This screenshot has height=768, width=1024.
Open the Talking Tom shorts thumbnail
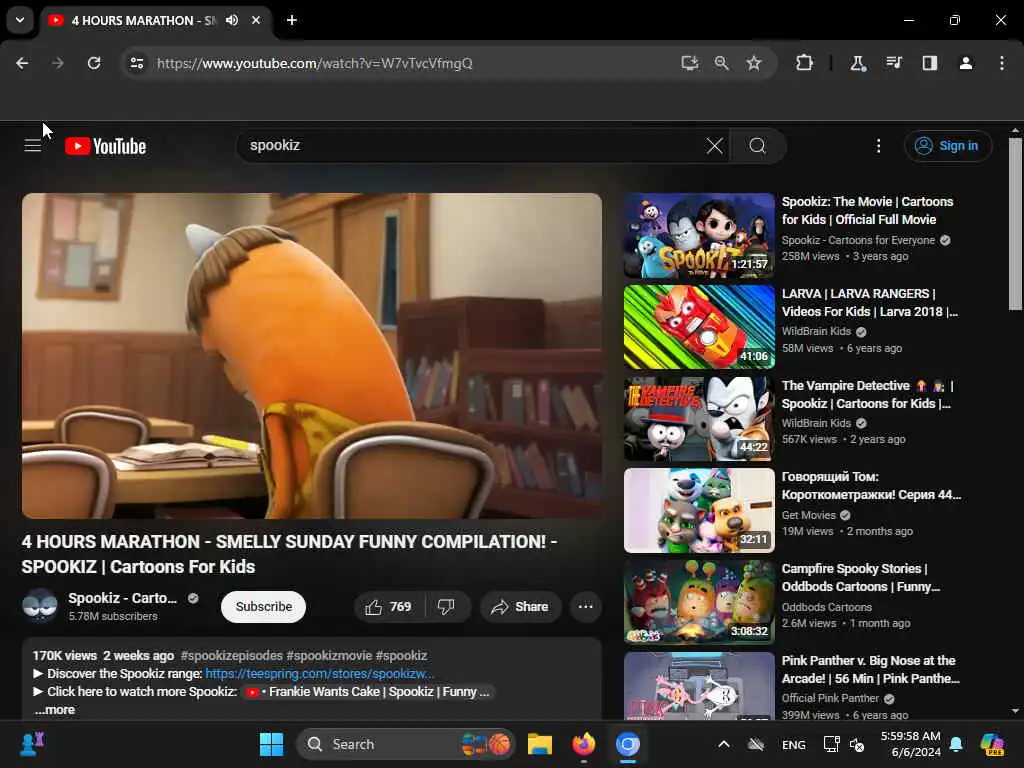(x=699, y=511)
